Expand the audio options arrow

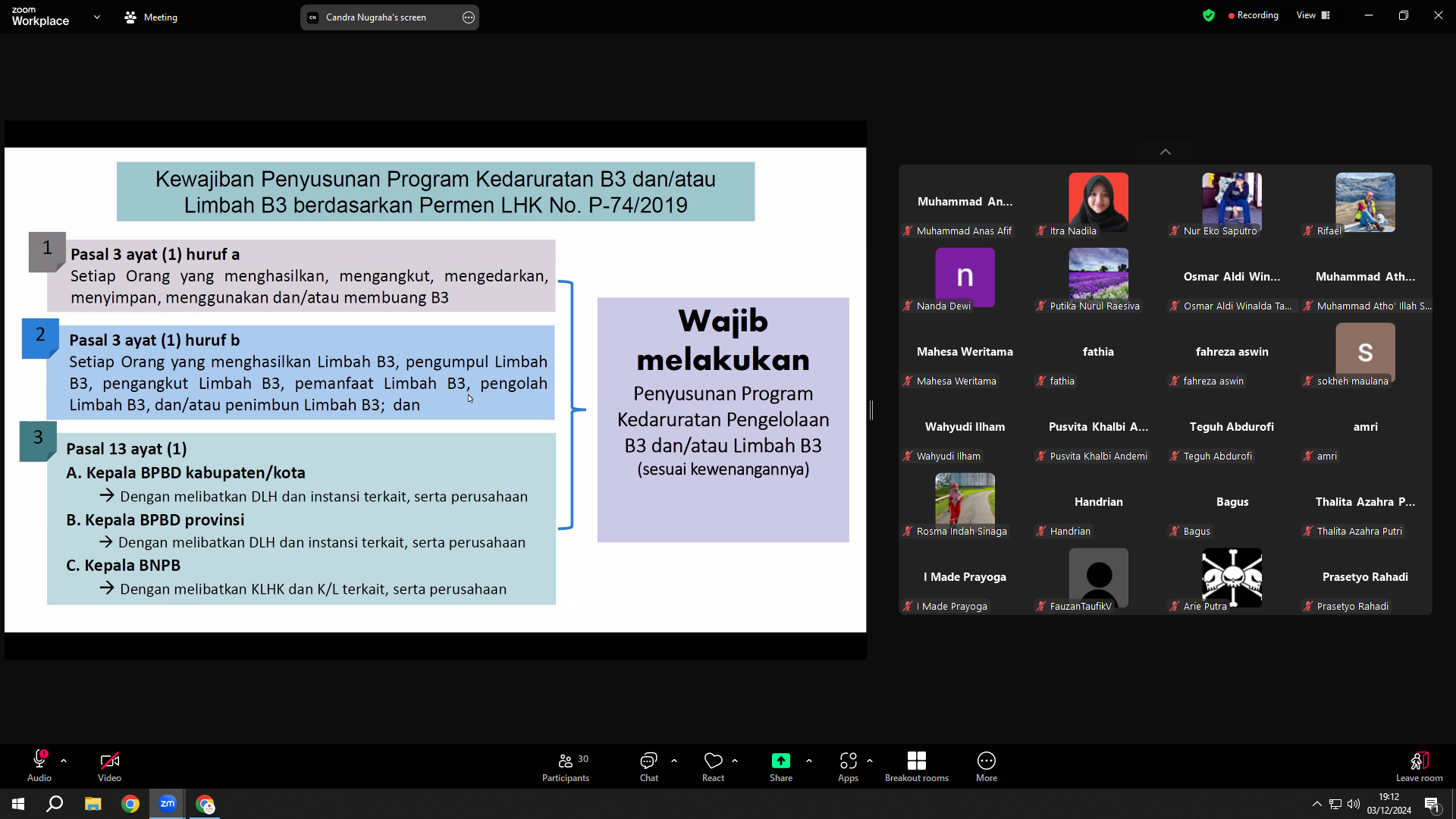pyautogui.click(x=64, y=761)
